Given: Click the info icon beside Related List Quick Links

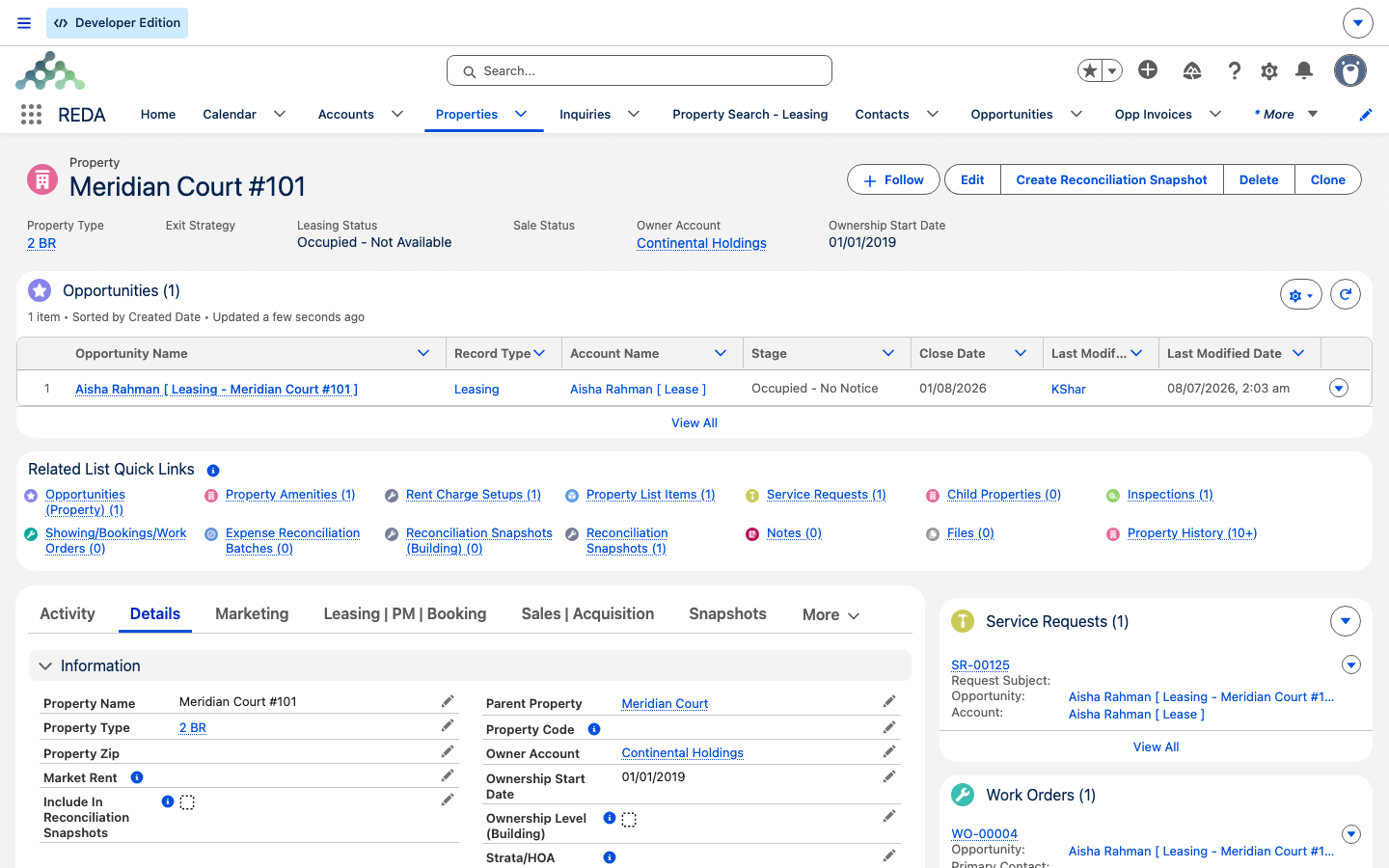Looking at the screenshot, I should 213,471.
